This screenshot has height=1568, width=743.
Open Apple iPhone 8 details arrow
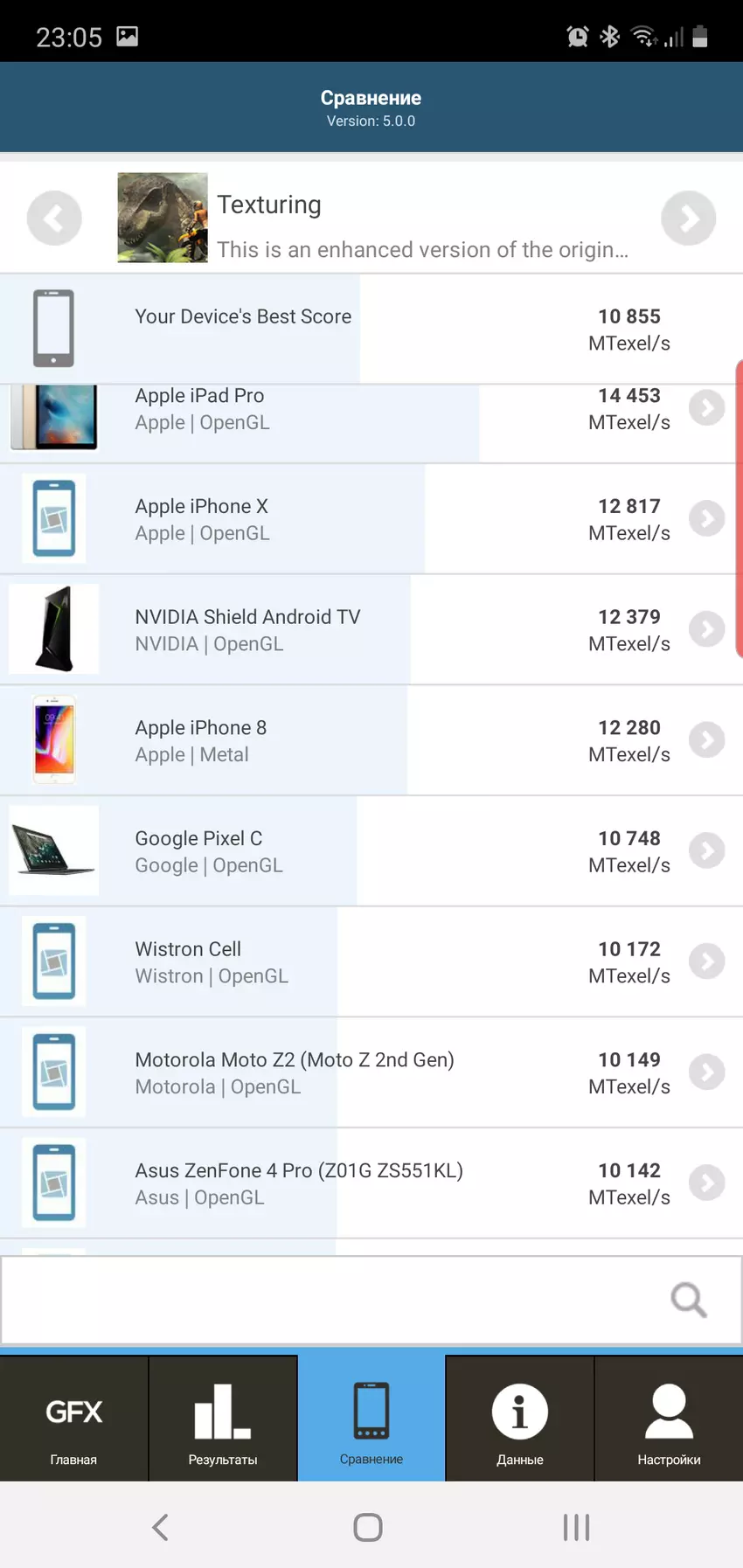706,740
